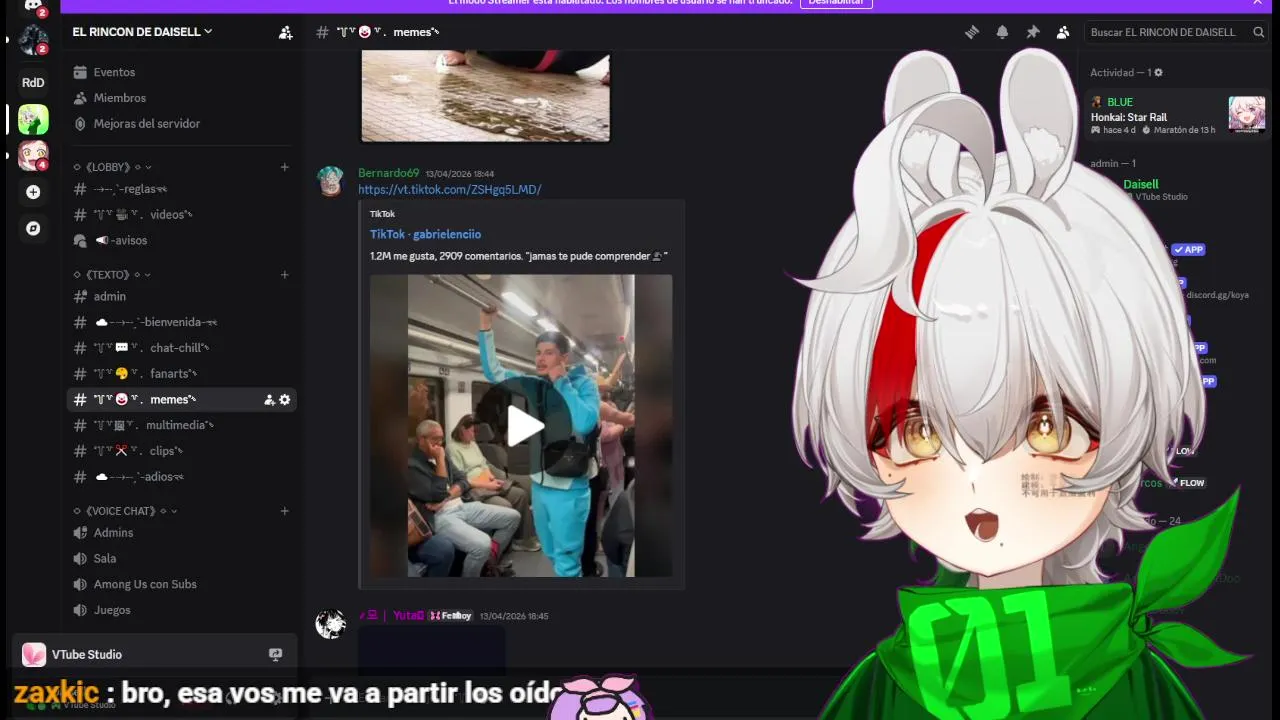Screen dimensions: 1280x720
Task: Click the Add a Server plus icon
Action: [x=33, y=192]
